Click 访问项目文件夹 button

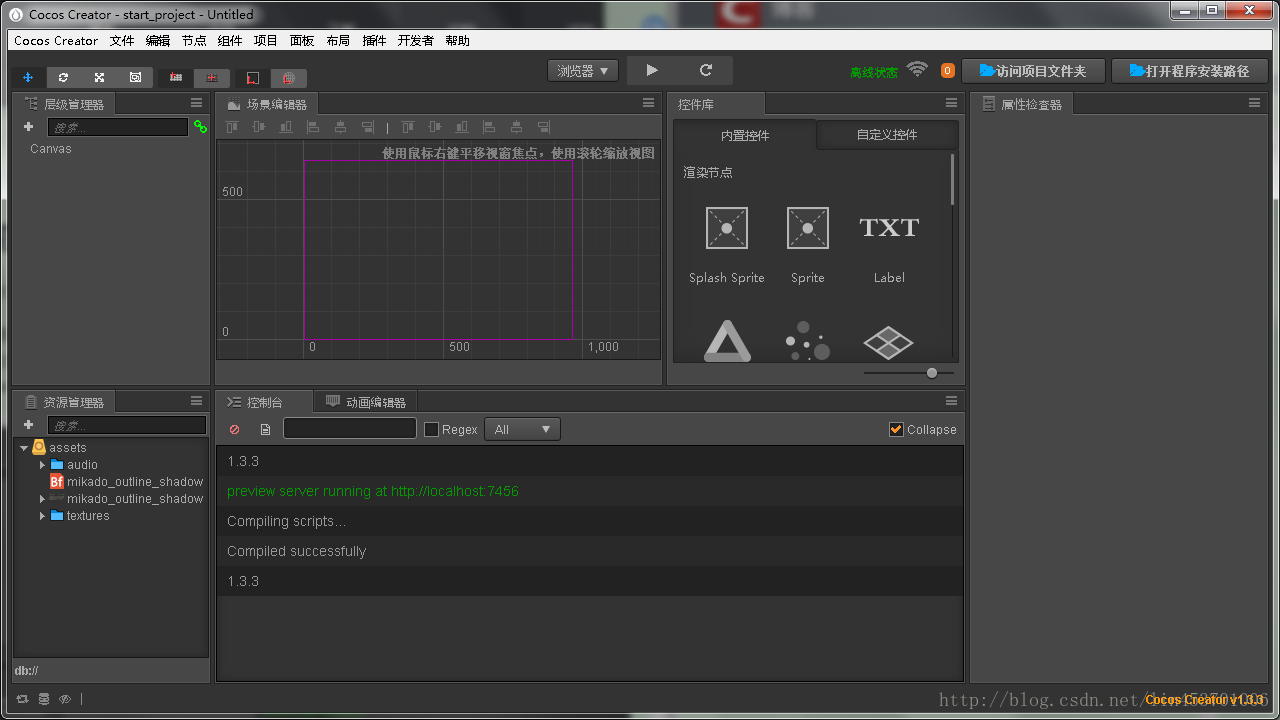[1033, 71]
